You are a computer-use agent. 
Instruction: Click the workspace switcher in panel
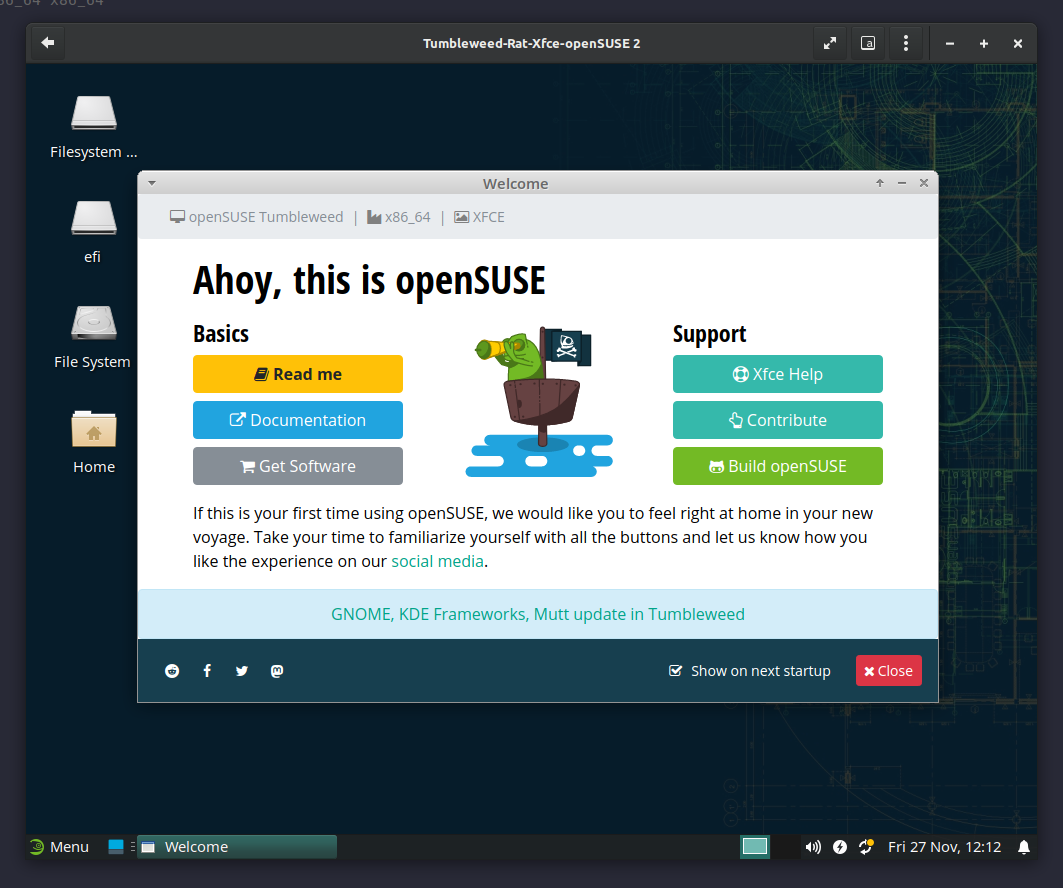pyautogui.click(x=755, y=847)
